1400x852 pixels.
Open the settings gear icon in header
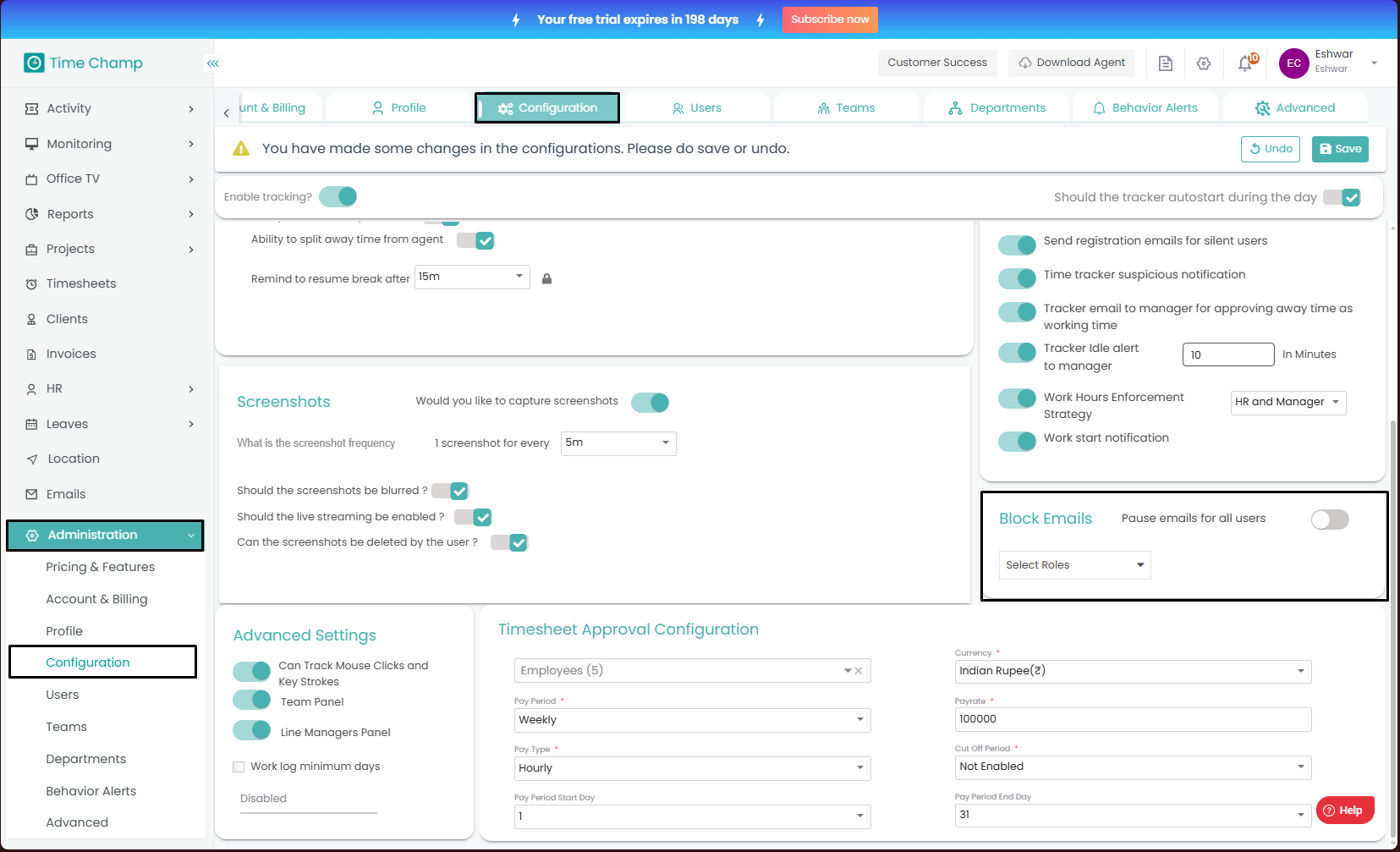pos(1204,63)
